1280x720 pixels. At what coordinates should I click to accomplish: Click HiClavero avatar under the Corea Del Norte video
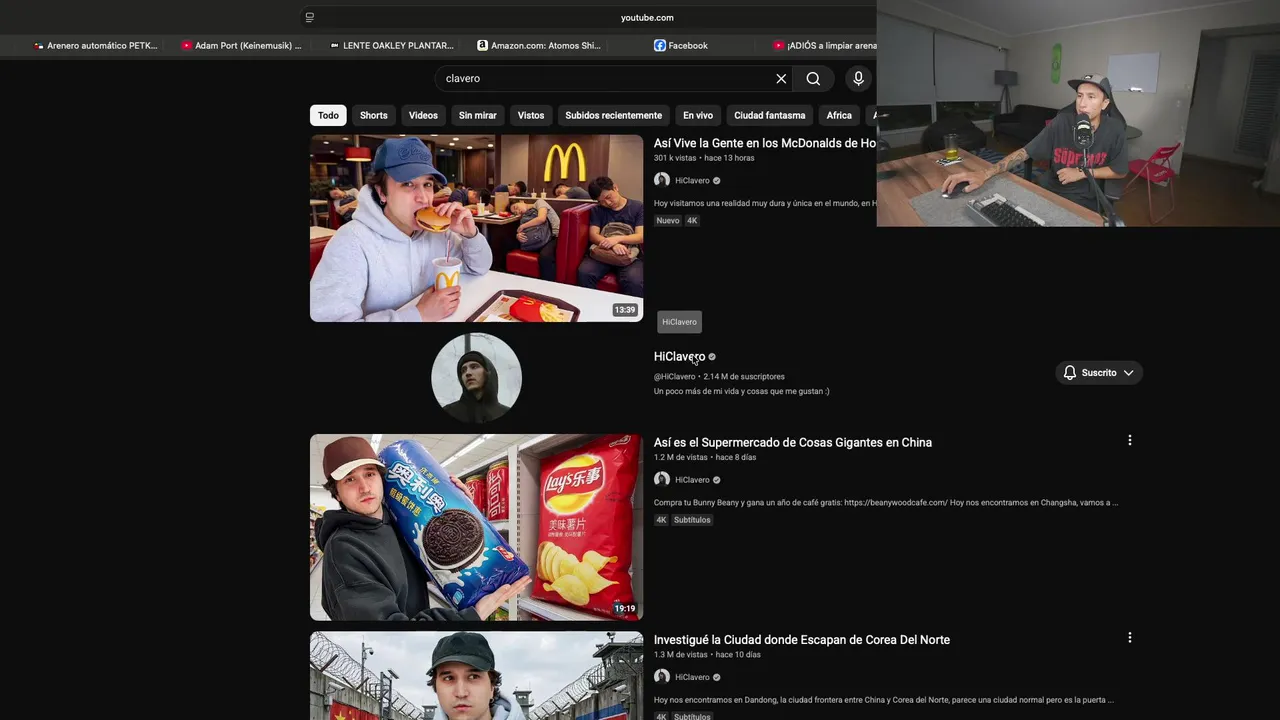[661, 677]
